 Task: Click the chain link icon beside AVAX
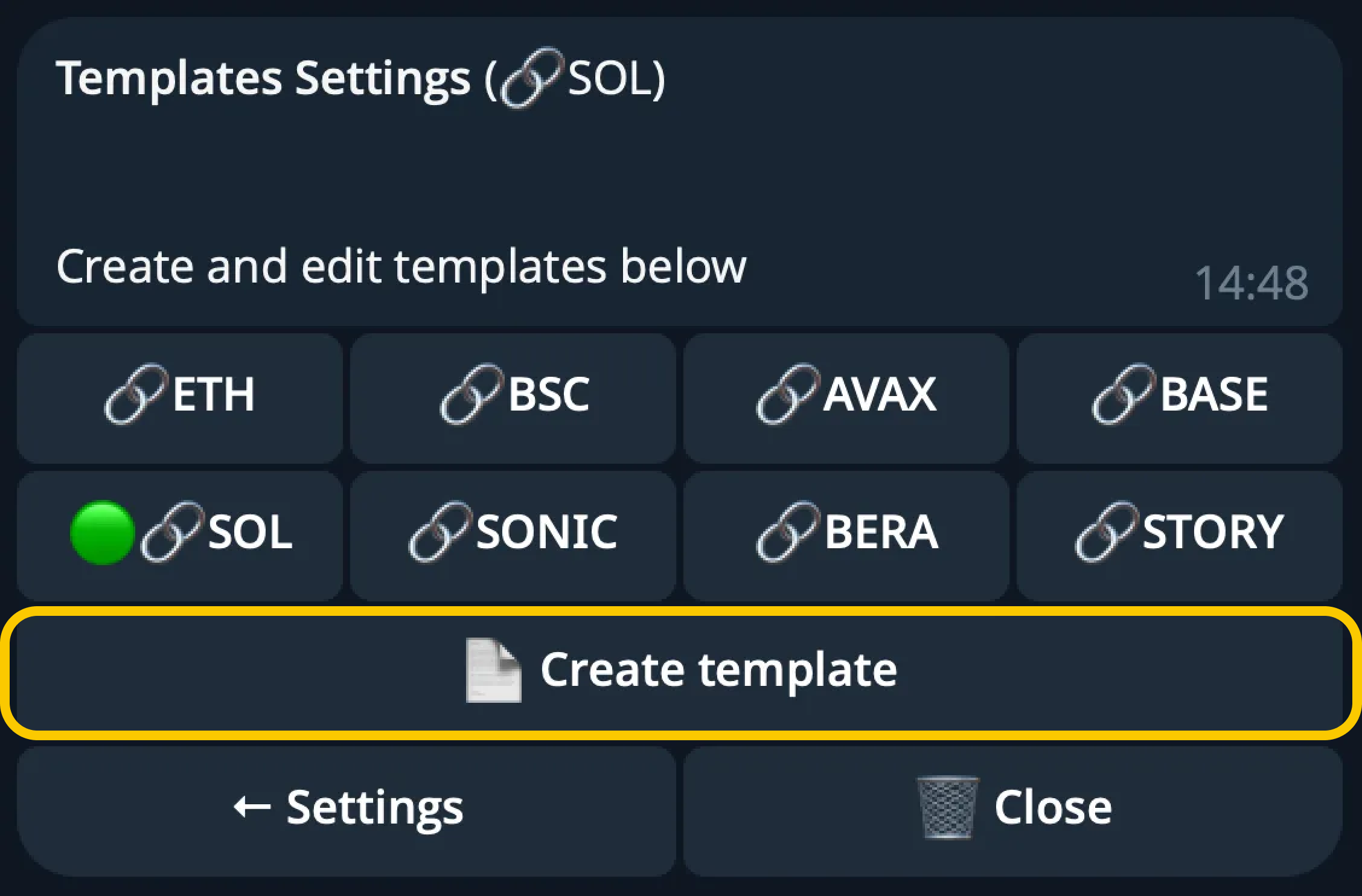[x=788, y=394]
